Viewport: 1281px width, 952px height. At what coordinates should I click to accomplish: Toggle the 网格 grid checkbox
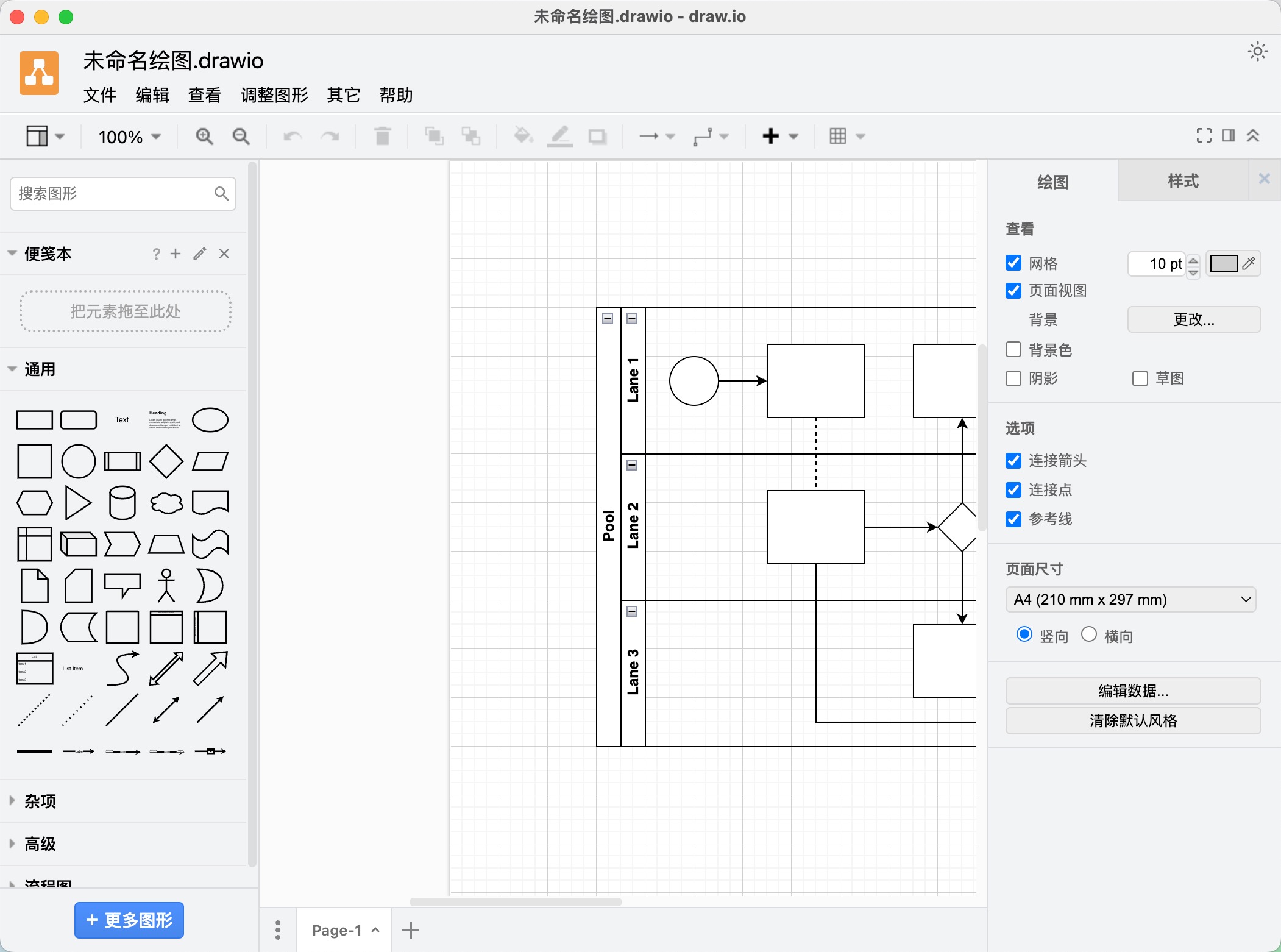[1013, 263]
